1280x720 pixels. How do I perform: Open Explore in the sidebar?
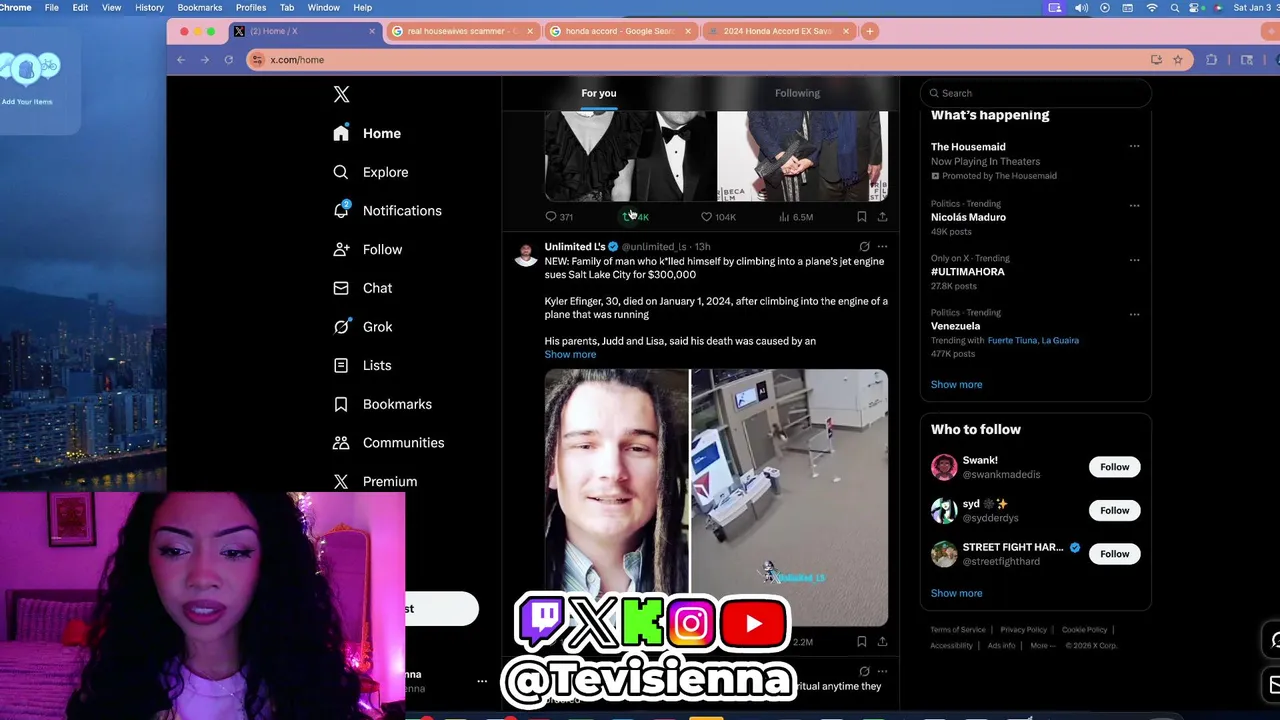[x=370, y=172]
